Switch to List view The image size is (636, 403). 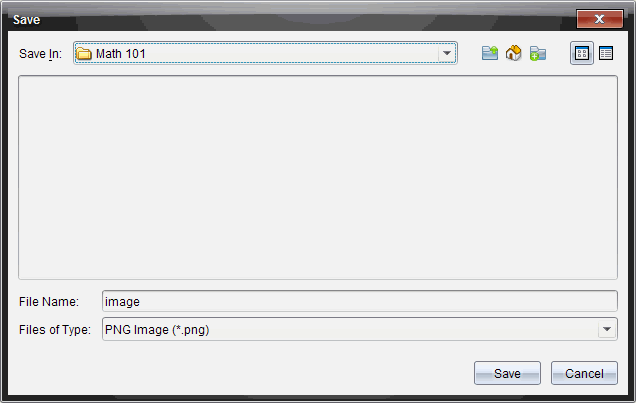[581, 54]
